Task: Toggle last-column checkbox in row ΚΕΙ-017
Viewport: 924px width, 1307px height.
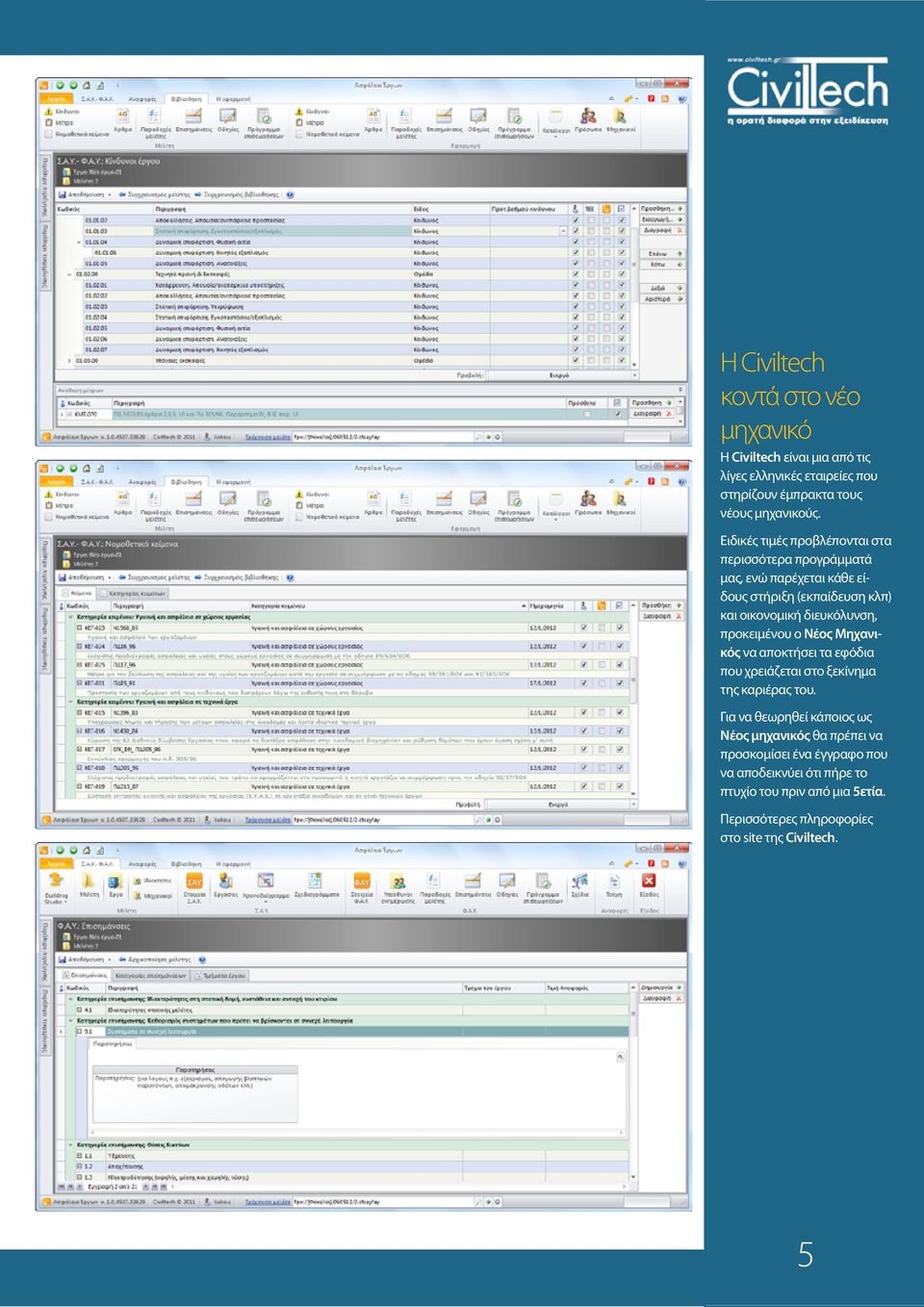Action: (620, 749)
